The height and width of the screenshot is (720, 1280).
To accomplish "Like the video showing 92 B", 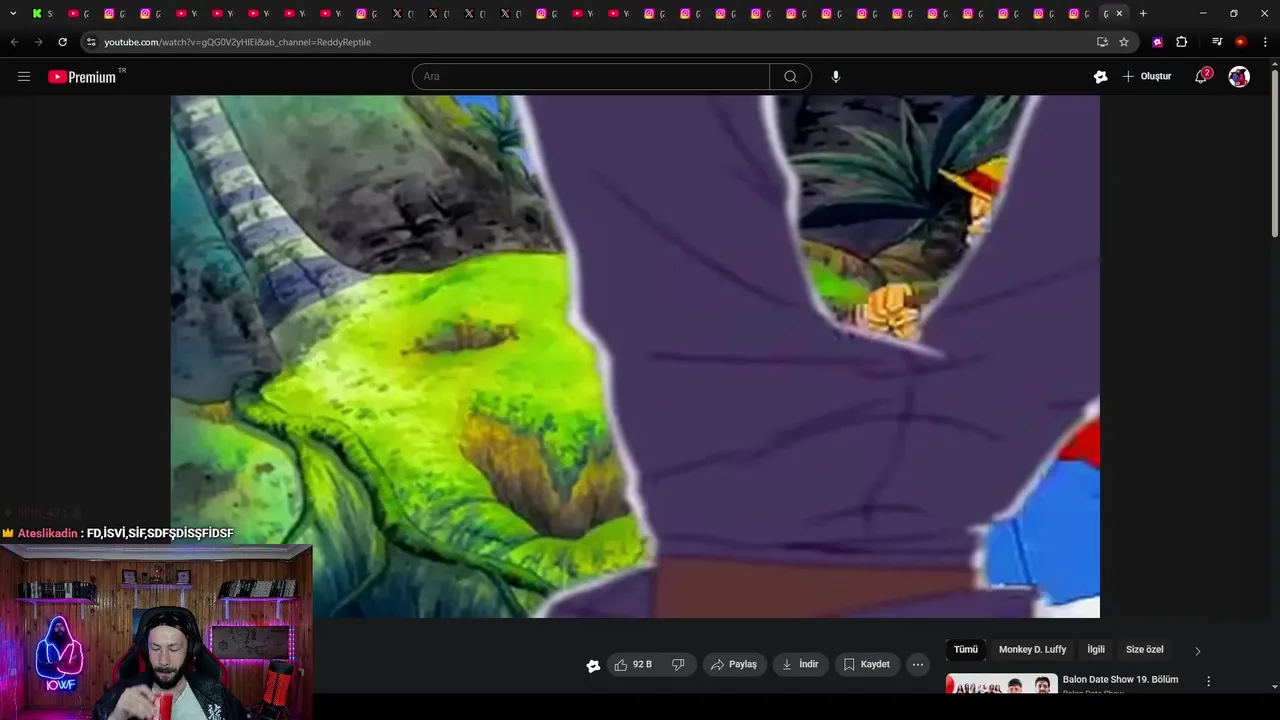I will coord(634,664).
